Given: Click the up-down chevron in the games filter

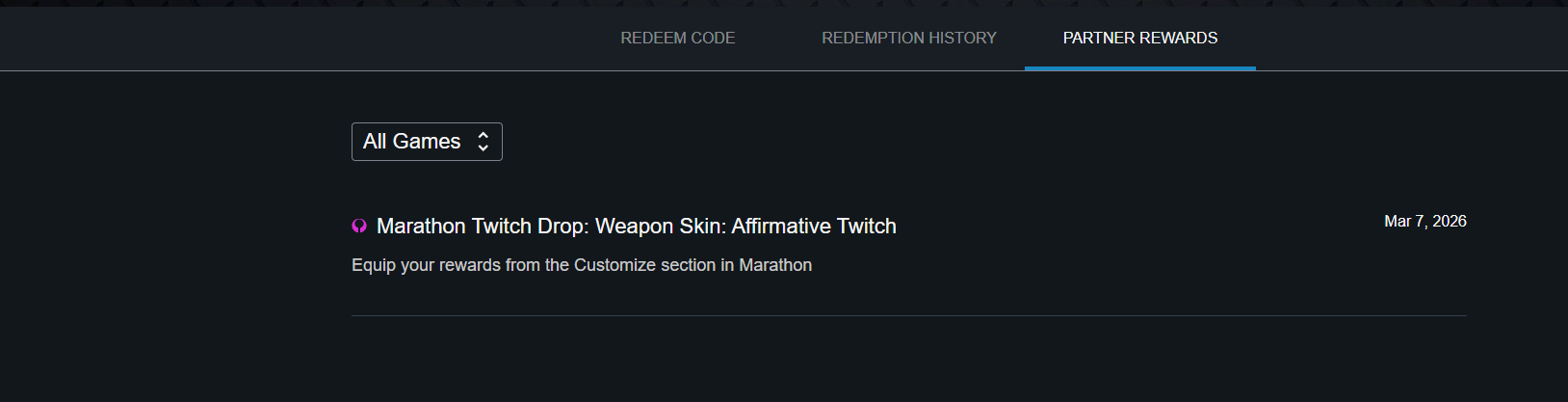Looking at the screenshot, I should point(483,142).
